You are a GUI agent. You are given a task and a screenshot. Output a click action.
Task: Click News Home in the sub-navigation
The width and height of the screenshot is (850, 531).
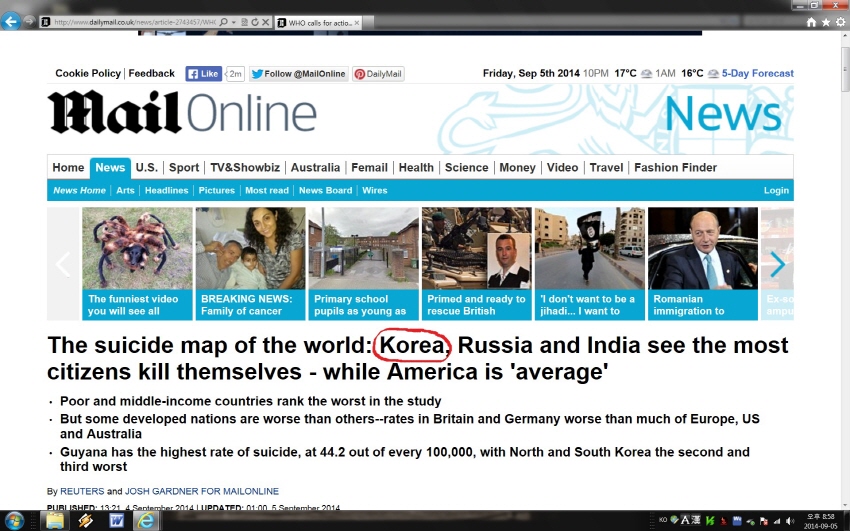[x=79, y=190]
